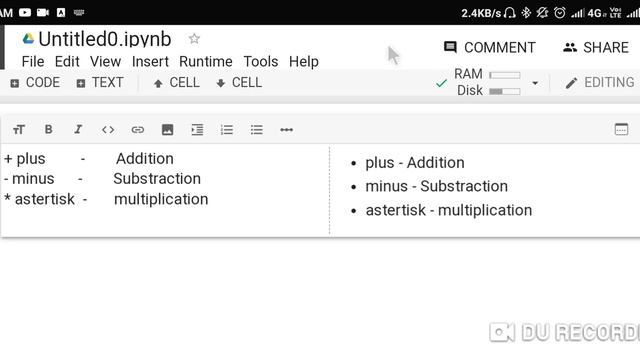Add a numbered list
640x360 pixels.
(227, 130)
